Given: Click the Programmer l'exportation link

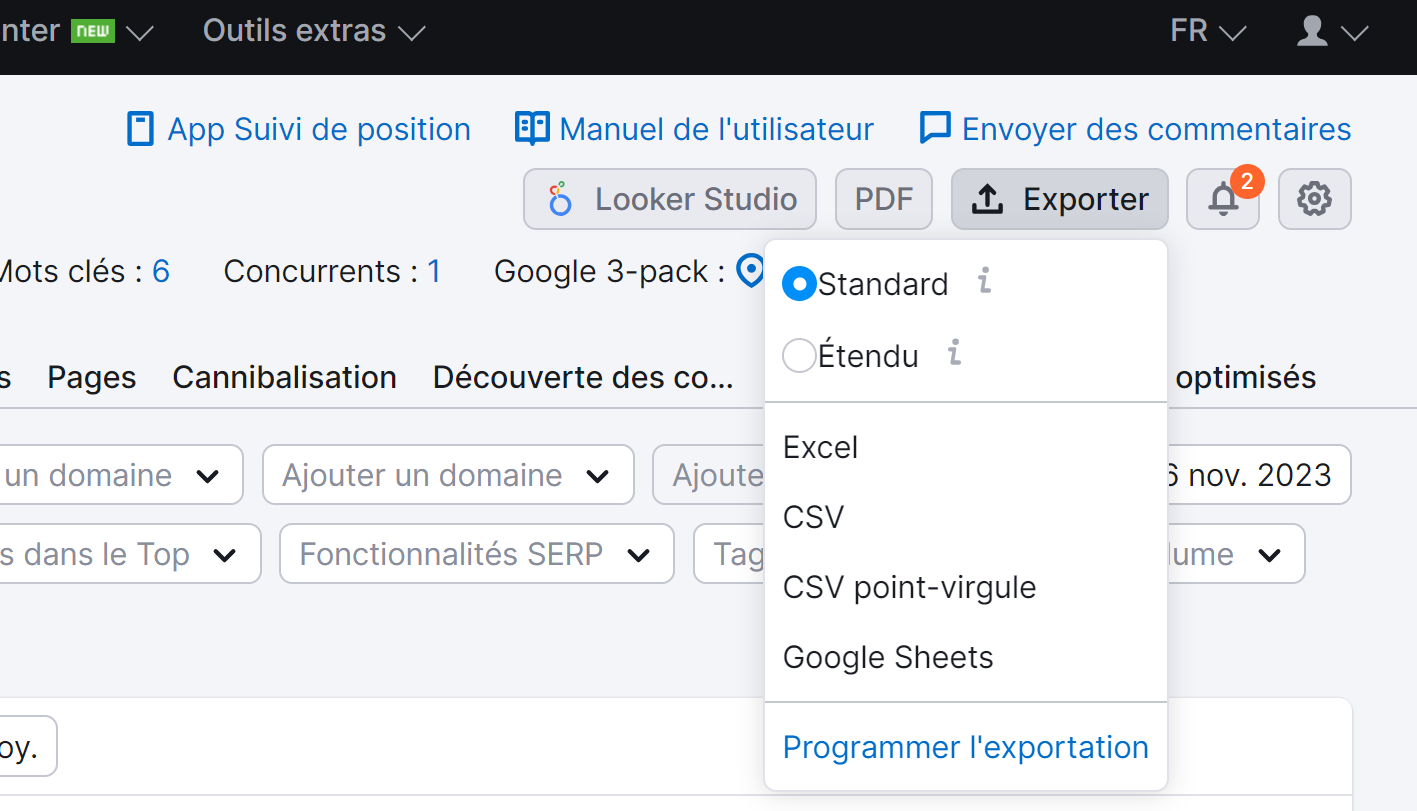Looking at the screenshot, I should coord(965,747).
